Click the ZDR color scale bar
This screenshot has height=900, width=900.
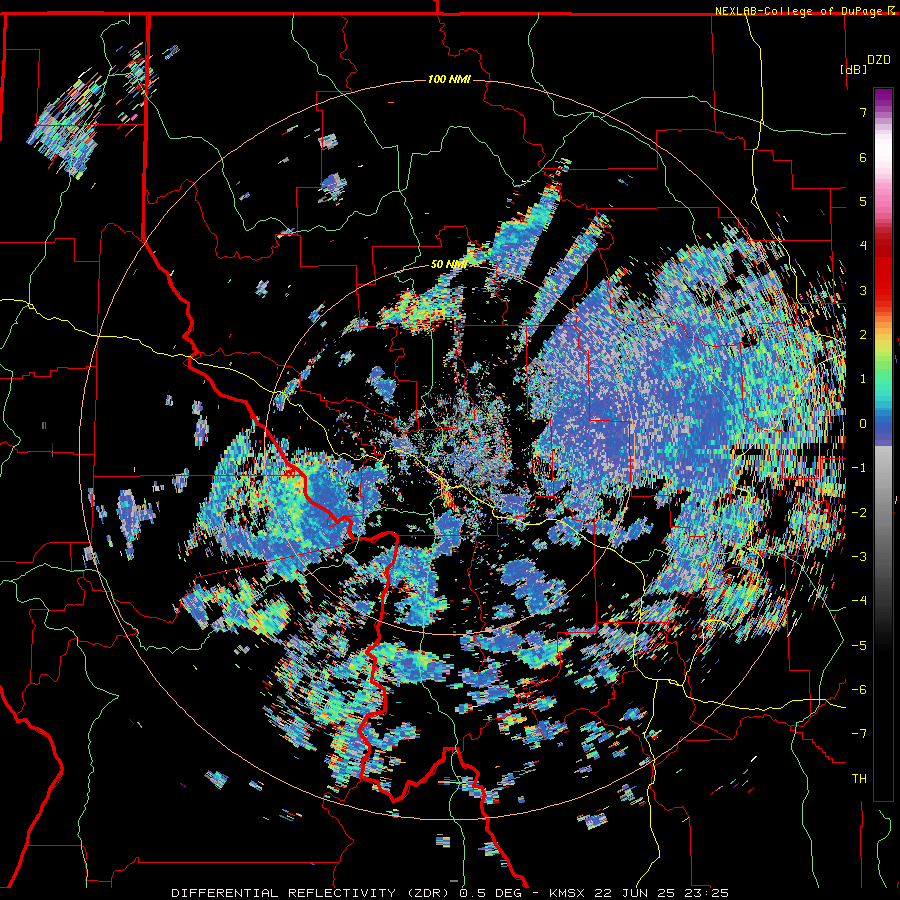coord(883,444)
